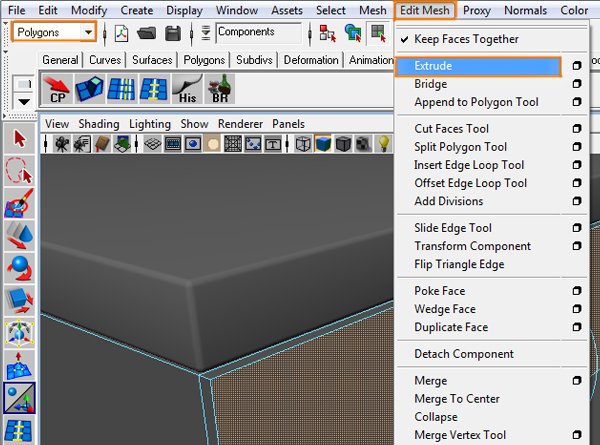
Task: Create a new scene file
Action: tap(121, 33)
